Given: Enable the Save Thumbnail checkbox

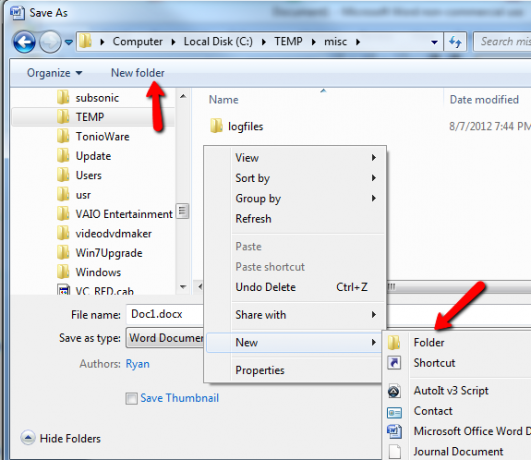Looking at the screenshot, I should click(131, 398).
